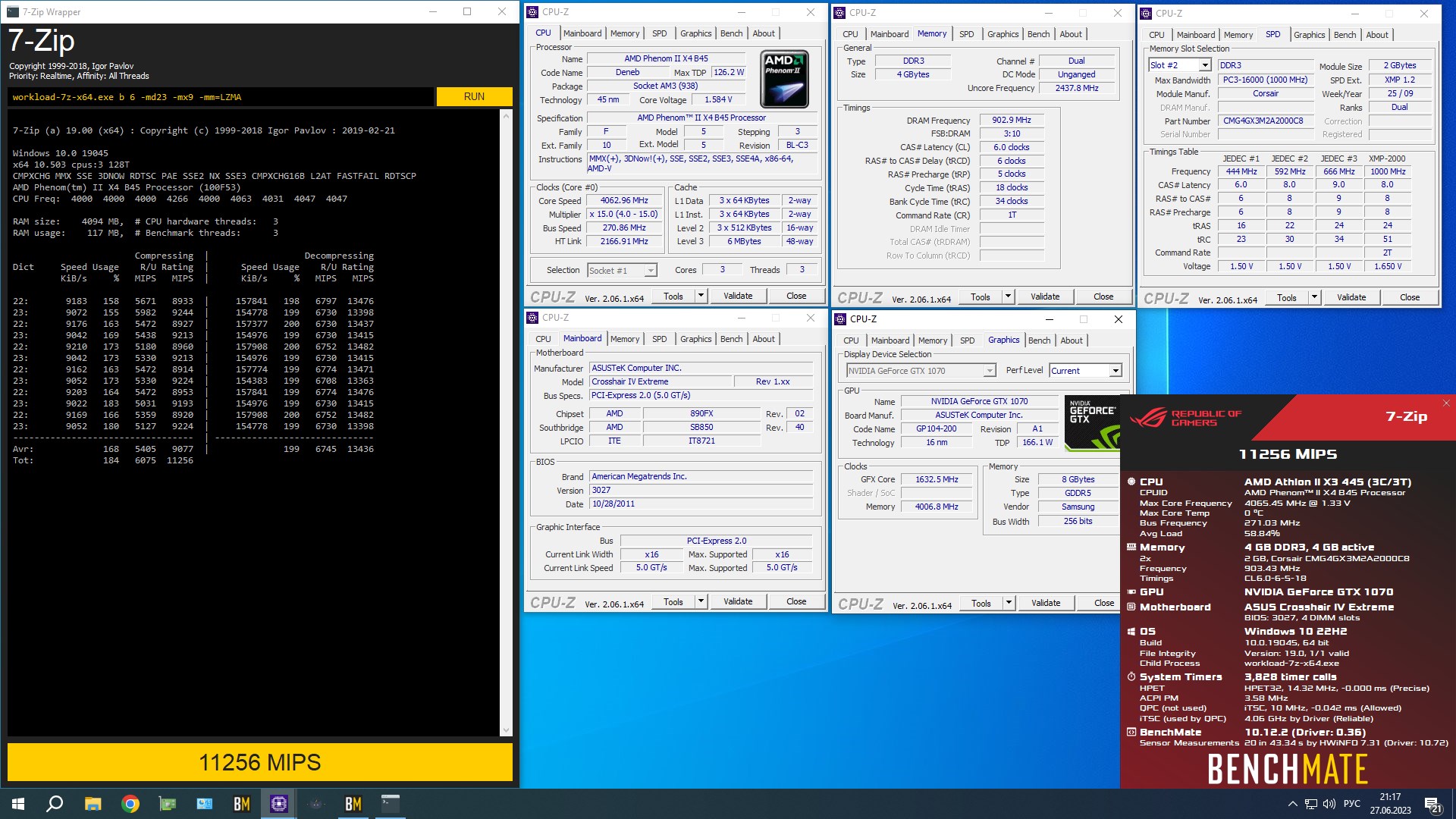Click the Core Speed value 4062.96 MHz
The width and height of the screenshot is (1456, 819).
(x=624, y=201)
